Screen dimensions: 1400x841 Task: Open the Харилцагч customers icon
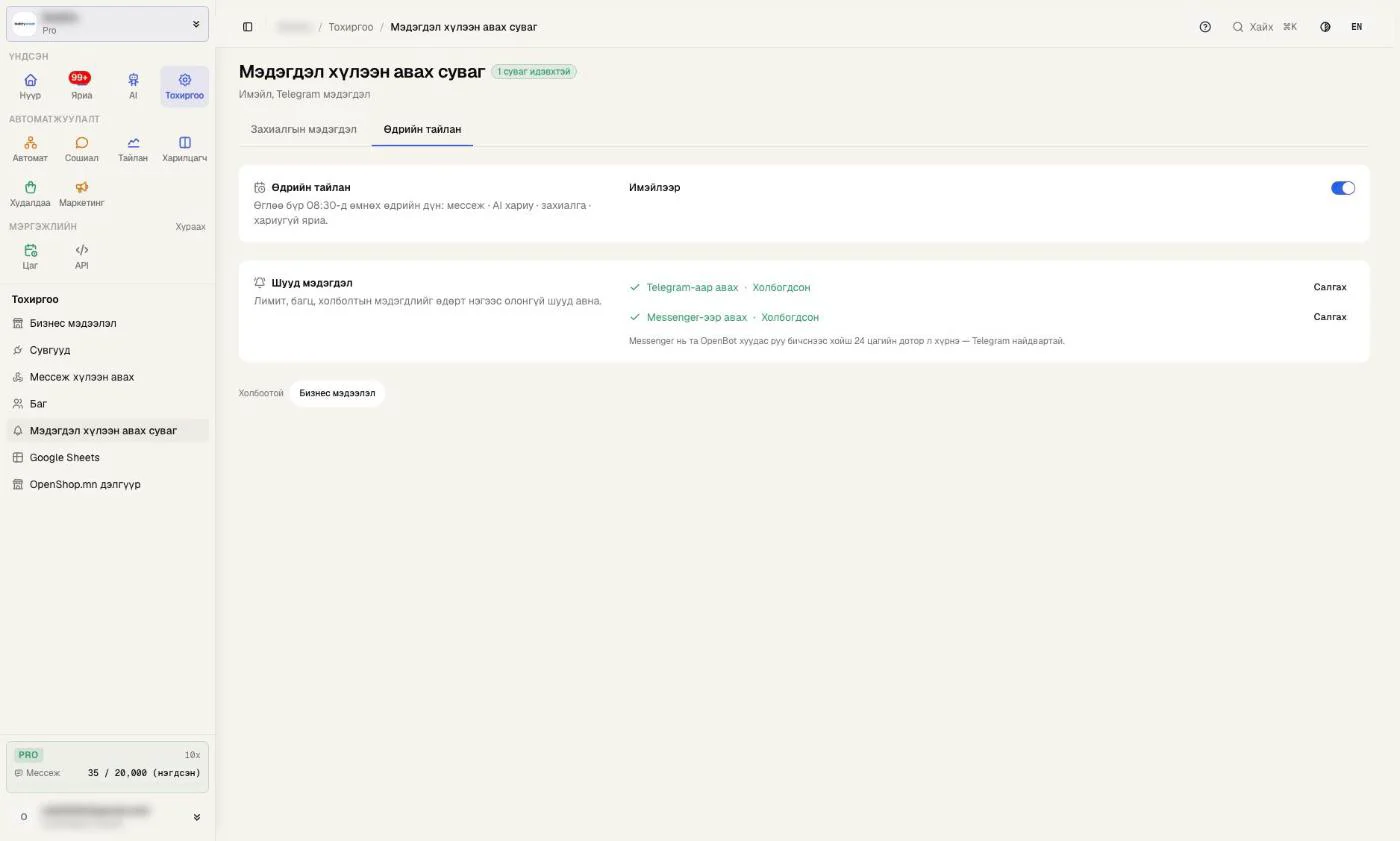tap(184, 149)
